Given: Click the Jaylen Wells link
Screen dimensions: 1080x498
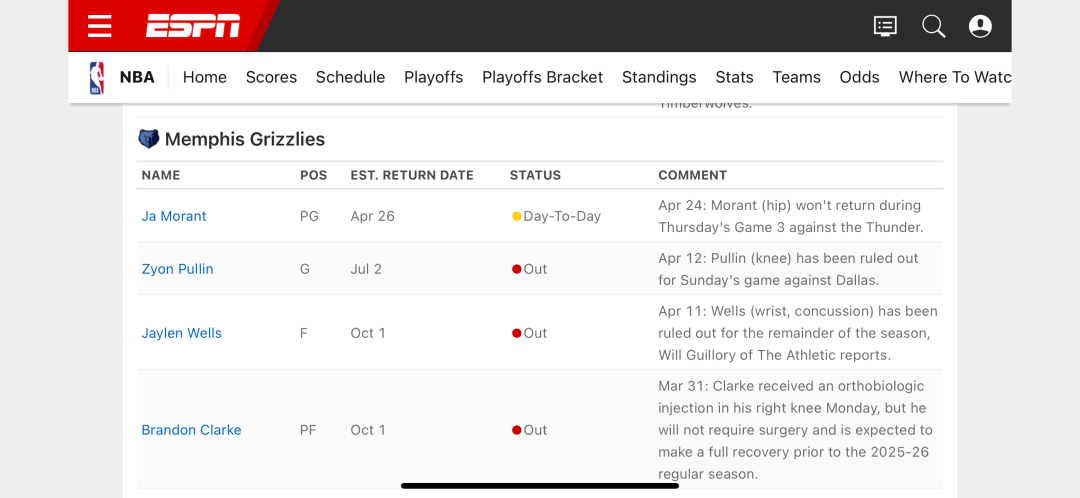Looking at the screenshot, I should [182, 333].
